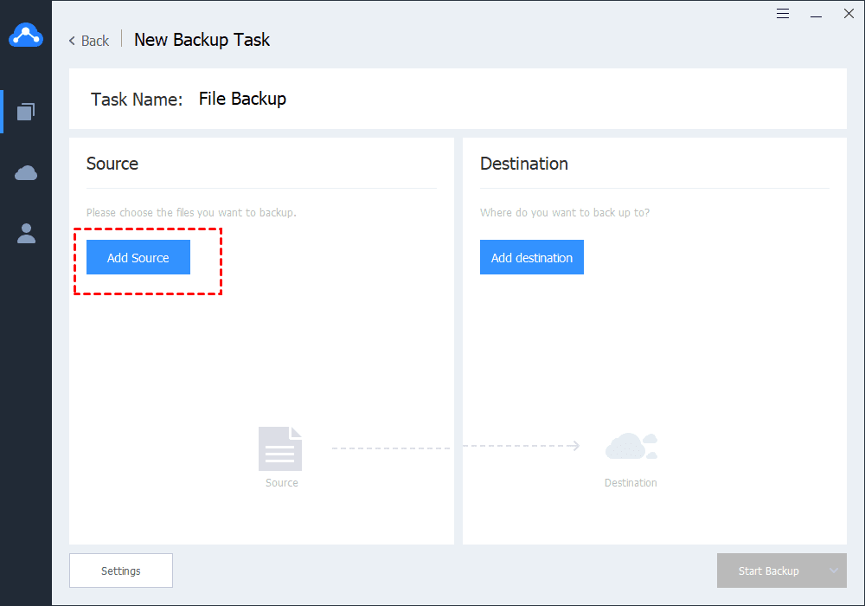Open the user account sidebar icon

point(26,233)
